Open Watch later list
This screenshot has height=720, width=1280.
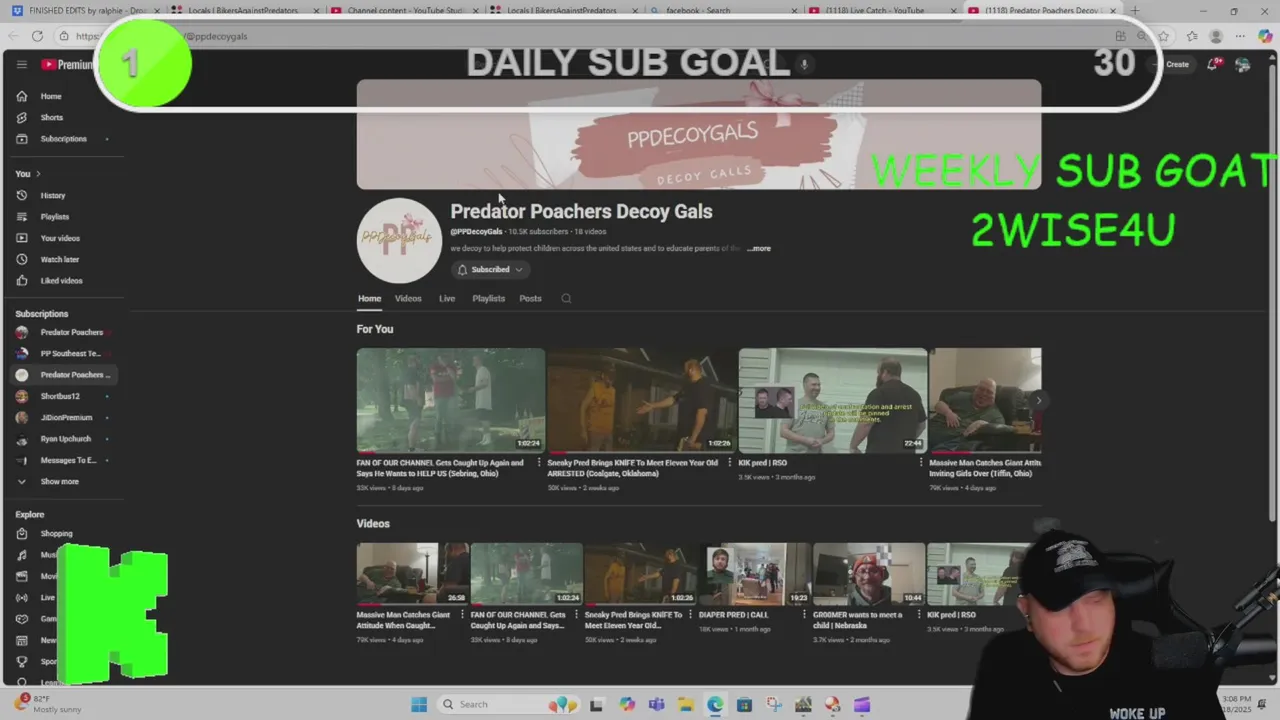point(62,259)
